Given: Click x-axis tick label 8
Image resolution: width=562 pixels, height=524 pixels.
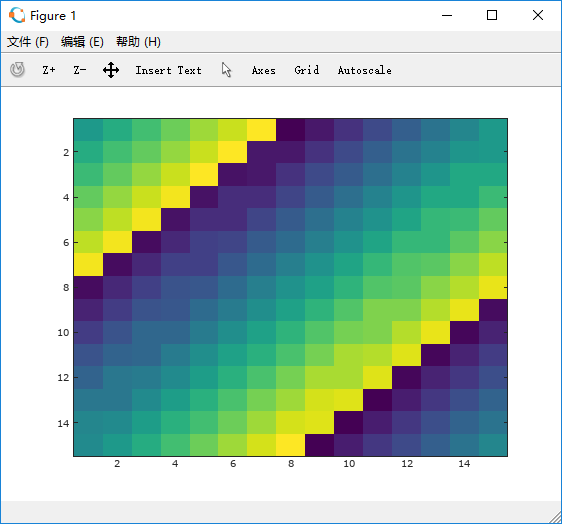Looking at the screenshot, I should pyautogui.click(x=291, y=463).
